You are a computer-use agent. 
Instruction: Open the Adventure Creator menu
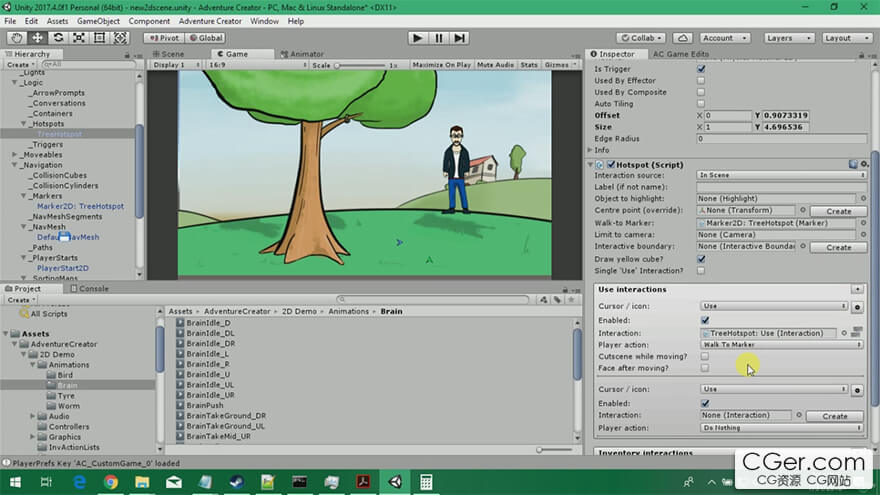[x=210, y=20]
